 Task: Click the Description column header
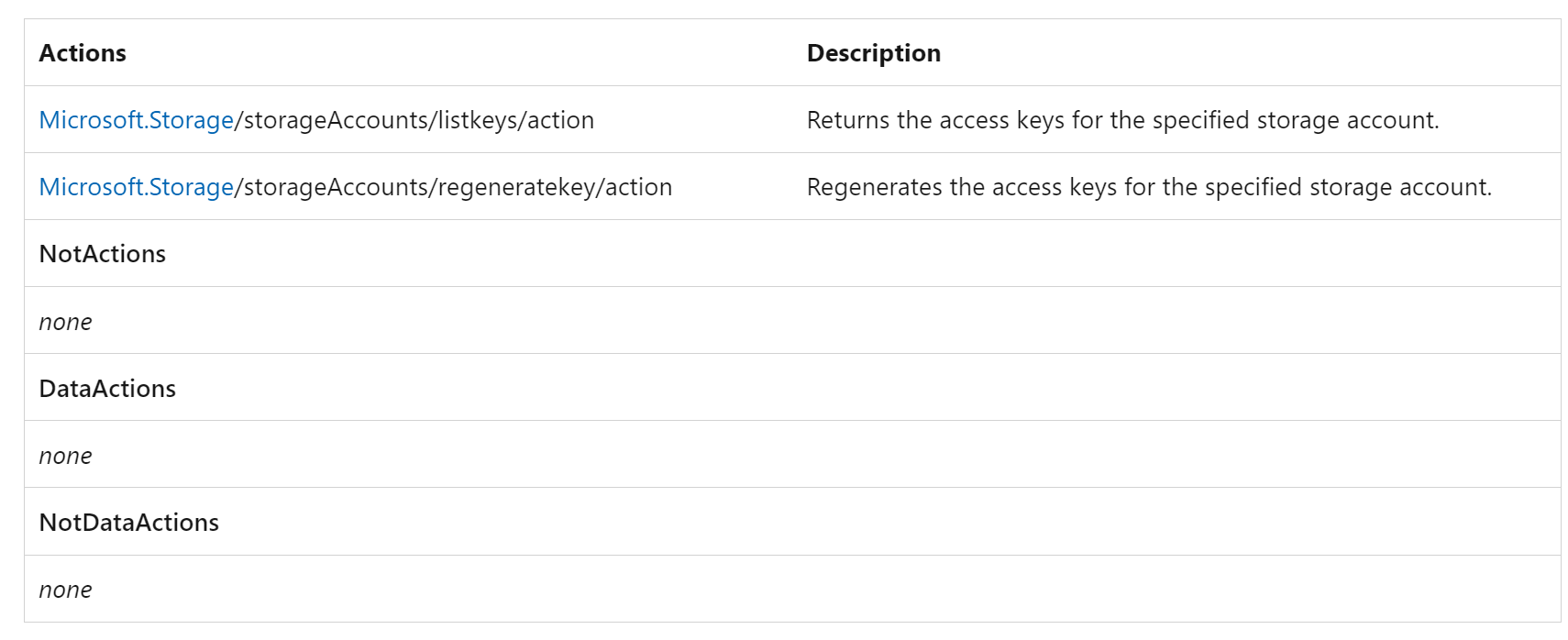[x=873, y=53]
